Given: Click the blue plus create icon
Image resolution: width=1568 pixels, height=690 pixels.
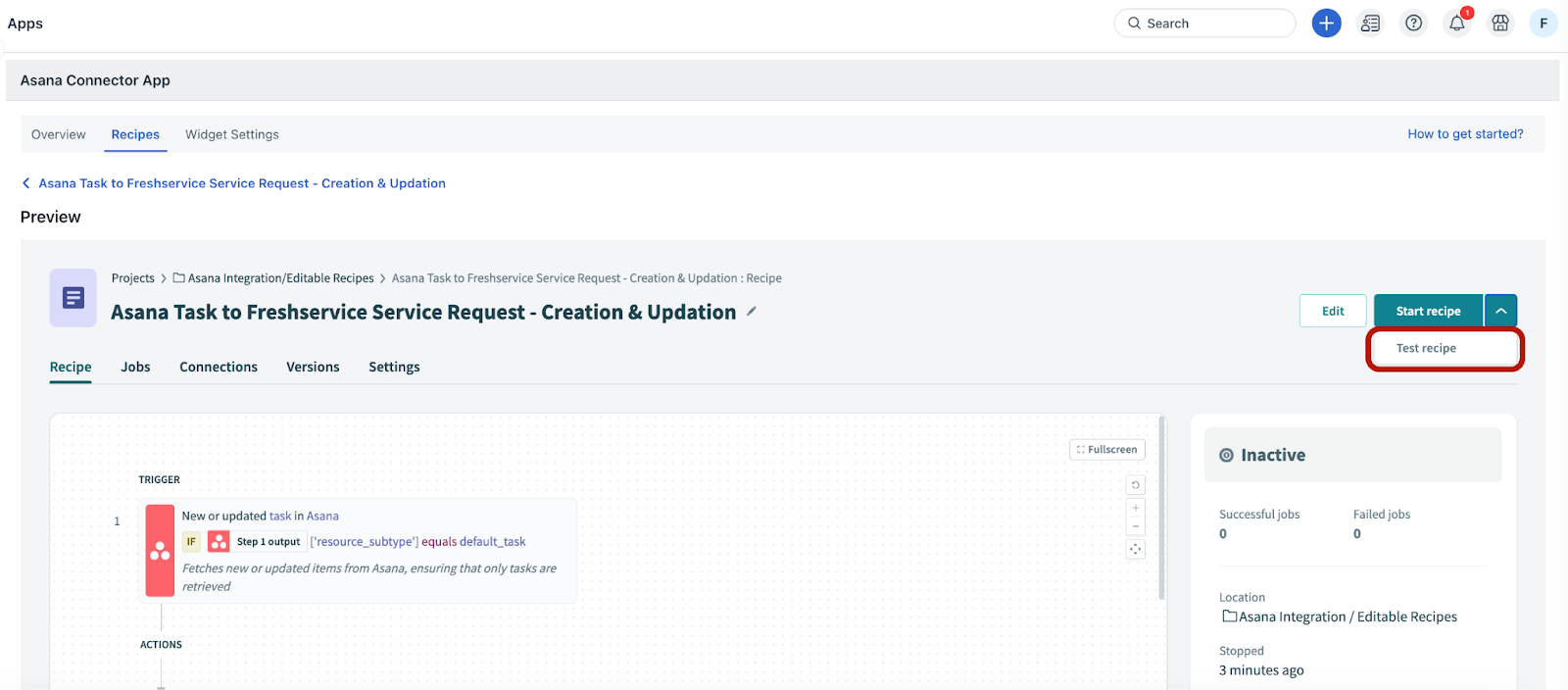Looking at the screenshot, I should 1326,24.
